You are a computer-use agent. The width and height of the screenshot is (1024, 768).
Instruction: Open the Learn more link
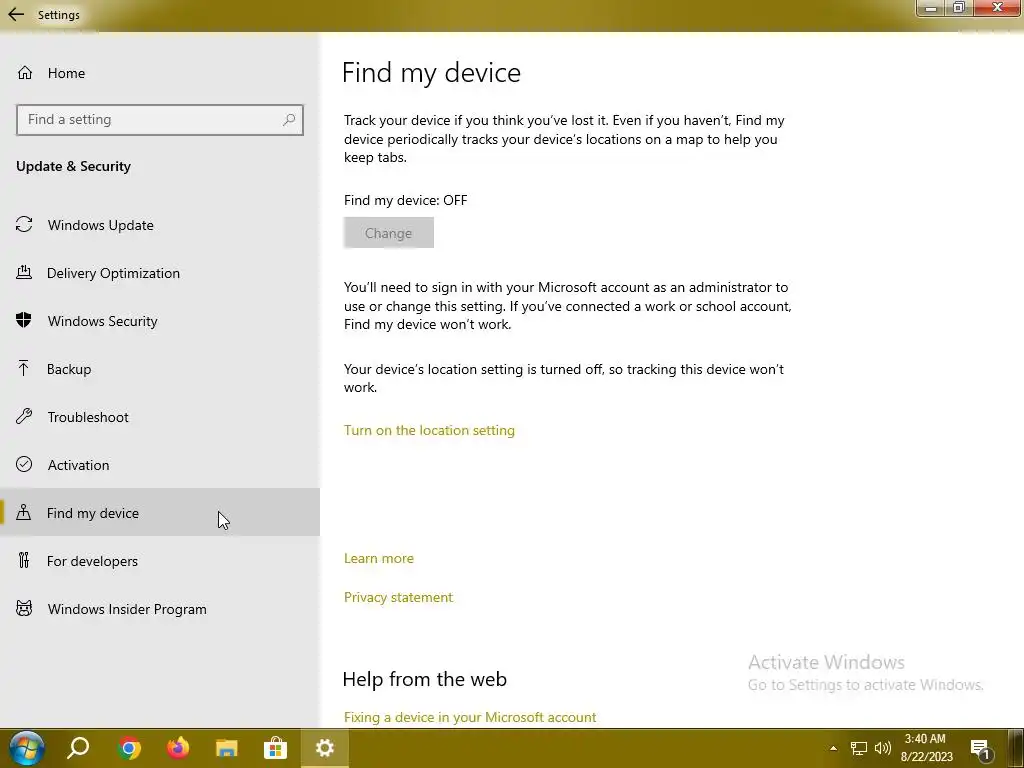[x=379, y=558]
